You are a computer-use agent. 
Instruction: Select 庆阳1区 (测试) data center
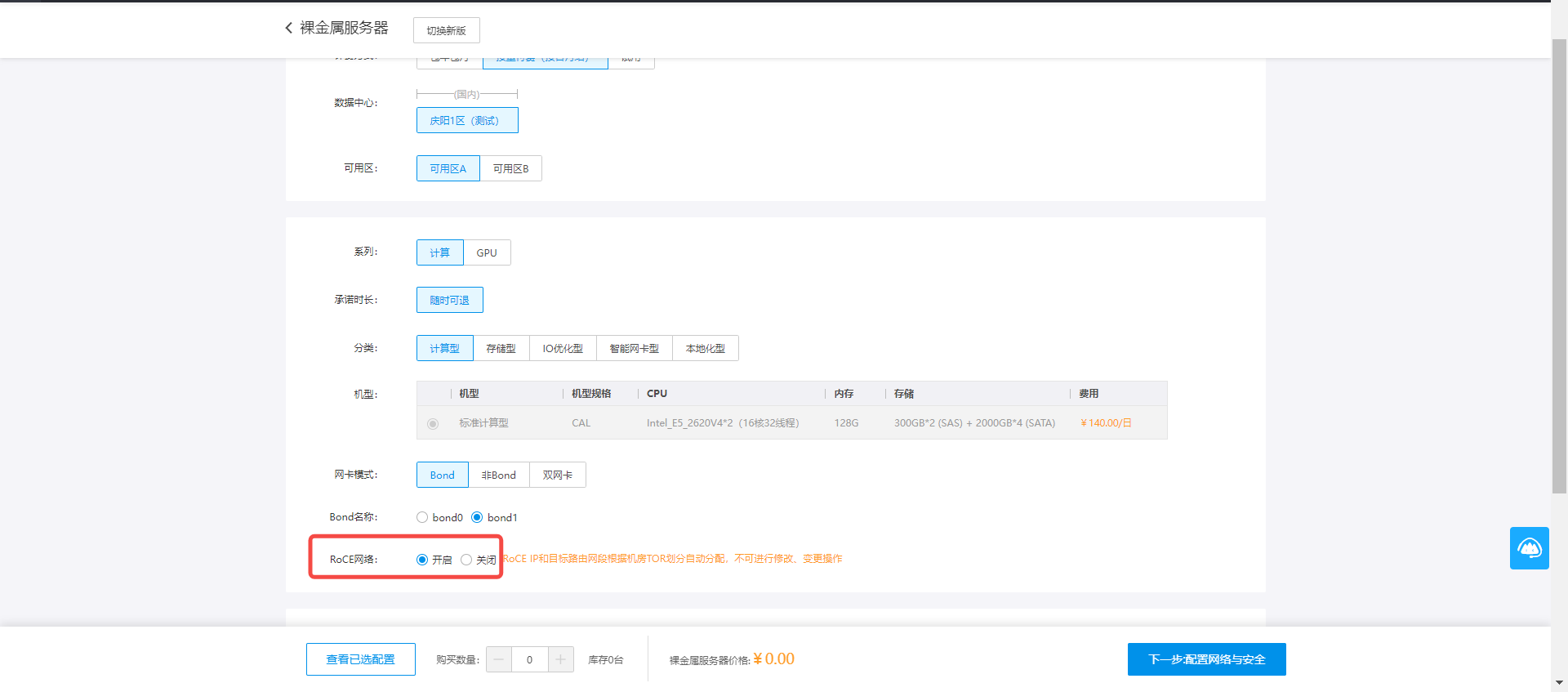click(x=467, y=120)
